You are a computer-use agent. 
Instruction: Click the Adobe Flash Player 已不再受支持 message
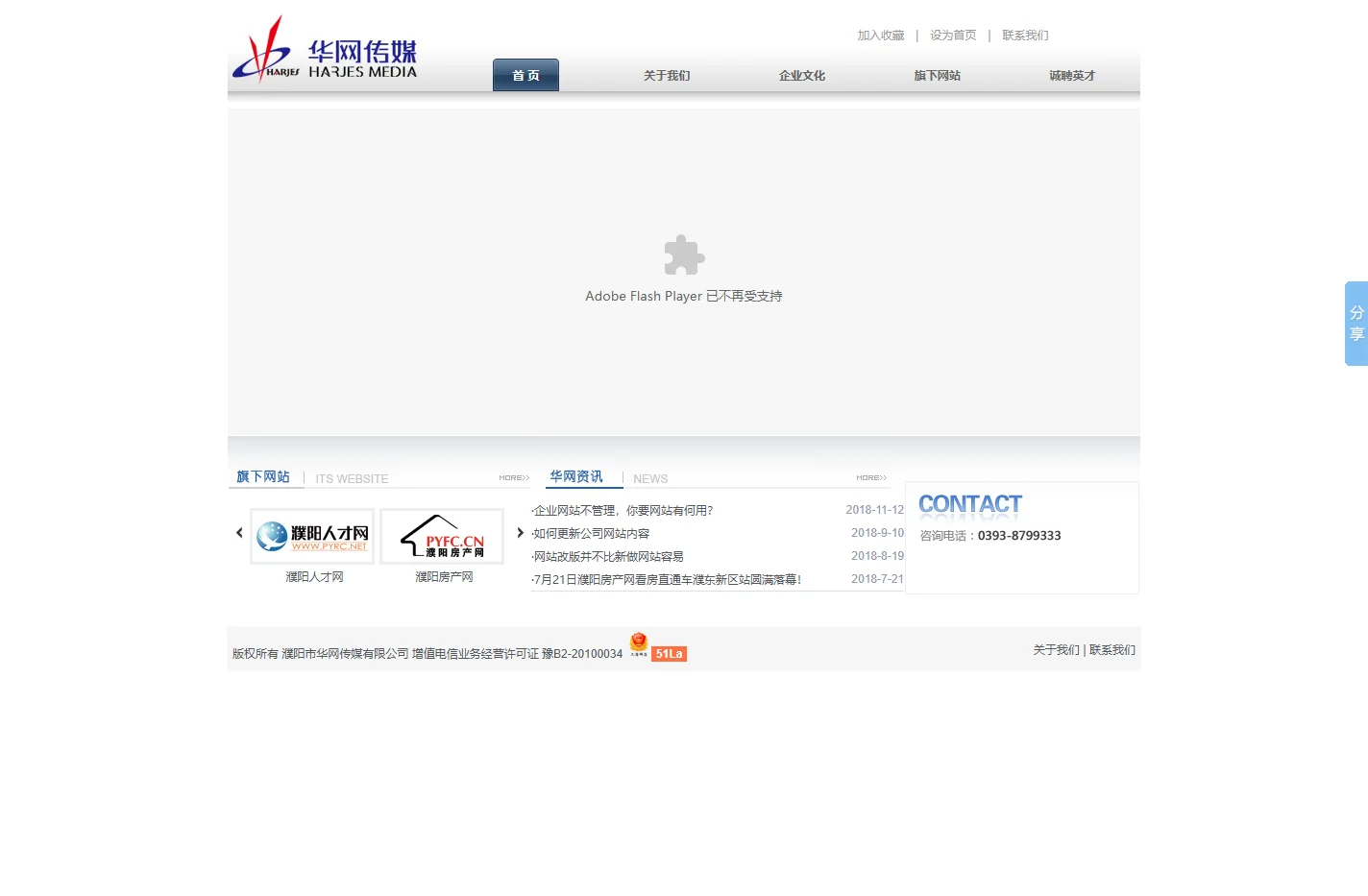(684, 296)
